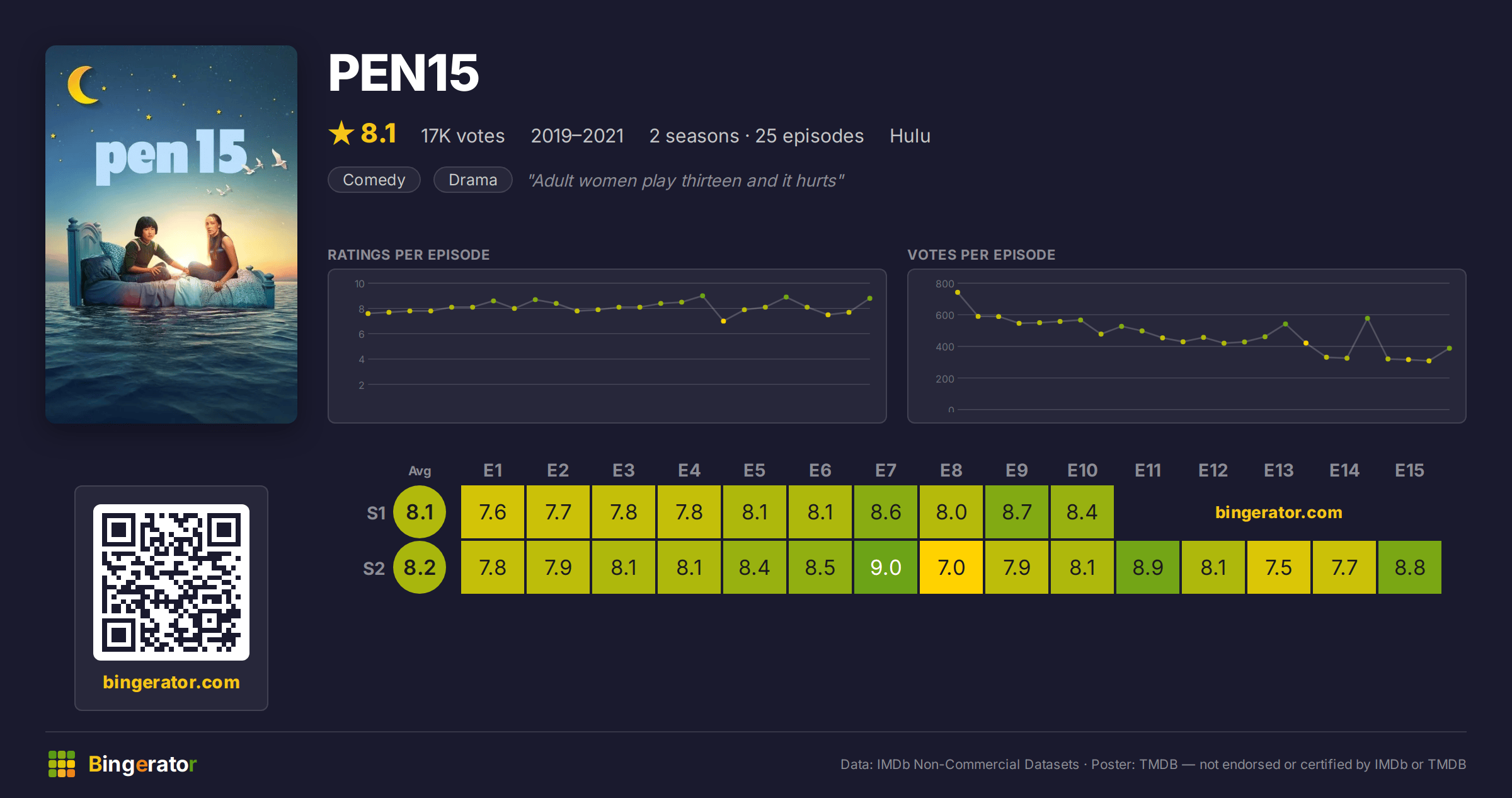The image size is (1512, 798).
Task: Click the E15 column header
Action: 1410,470
